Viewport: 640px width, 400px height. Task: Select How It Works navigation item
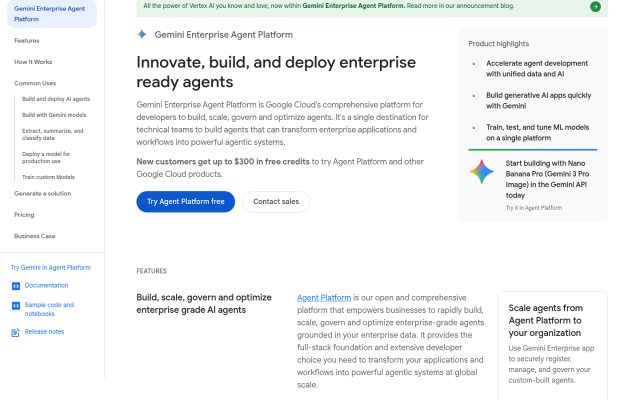point(33,62)
